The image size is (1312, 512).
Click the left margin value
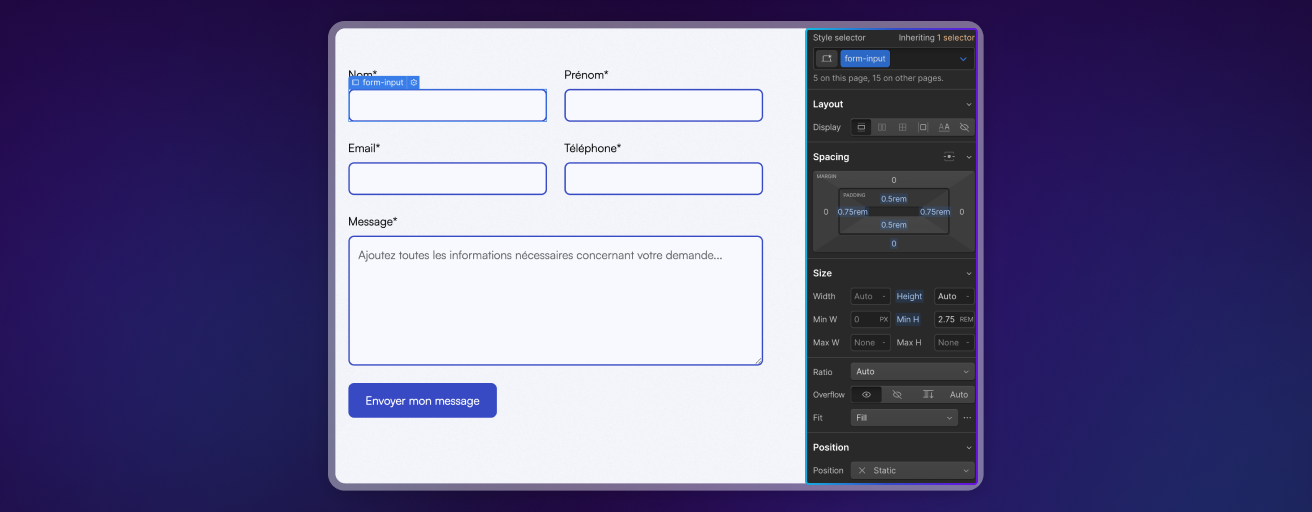tap(826, 212)
